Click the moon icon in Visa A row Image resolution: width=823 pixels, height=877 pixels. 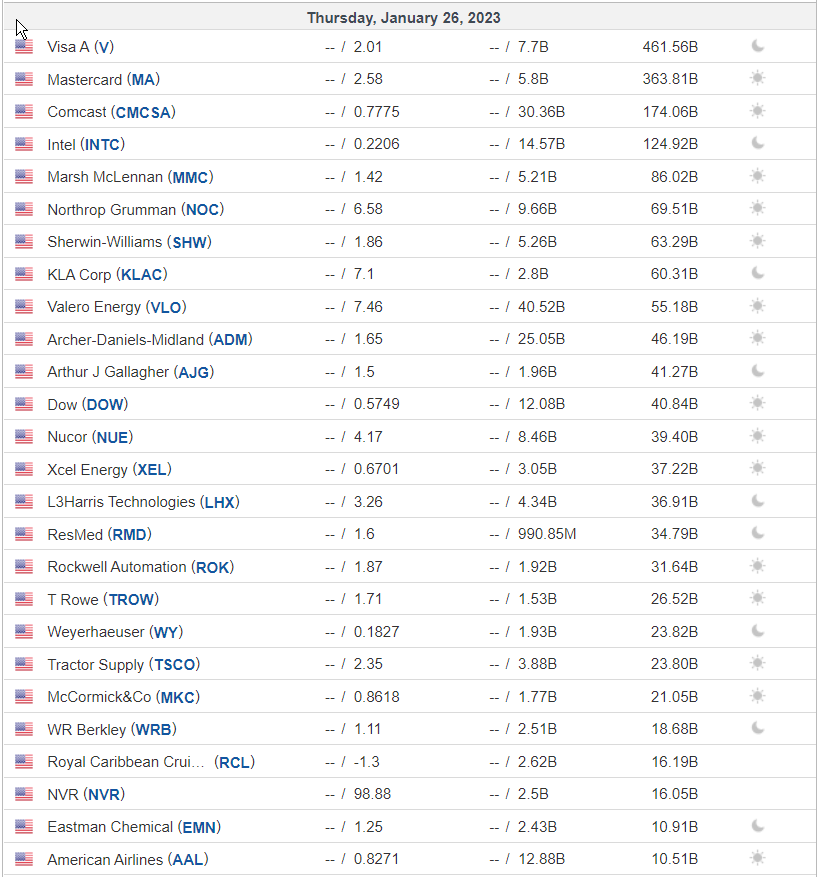click(x=758, y=46)
